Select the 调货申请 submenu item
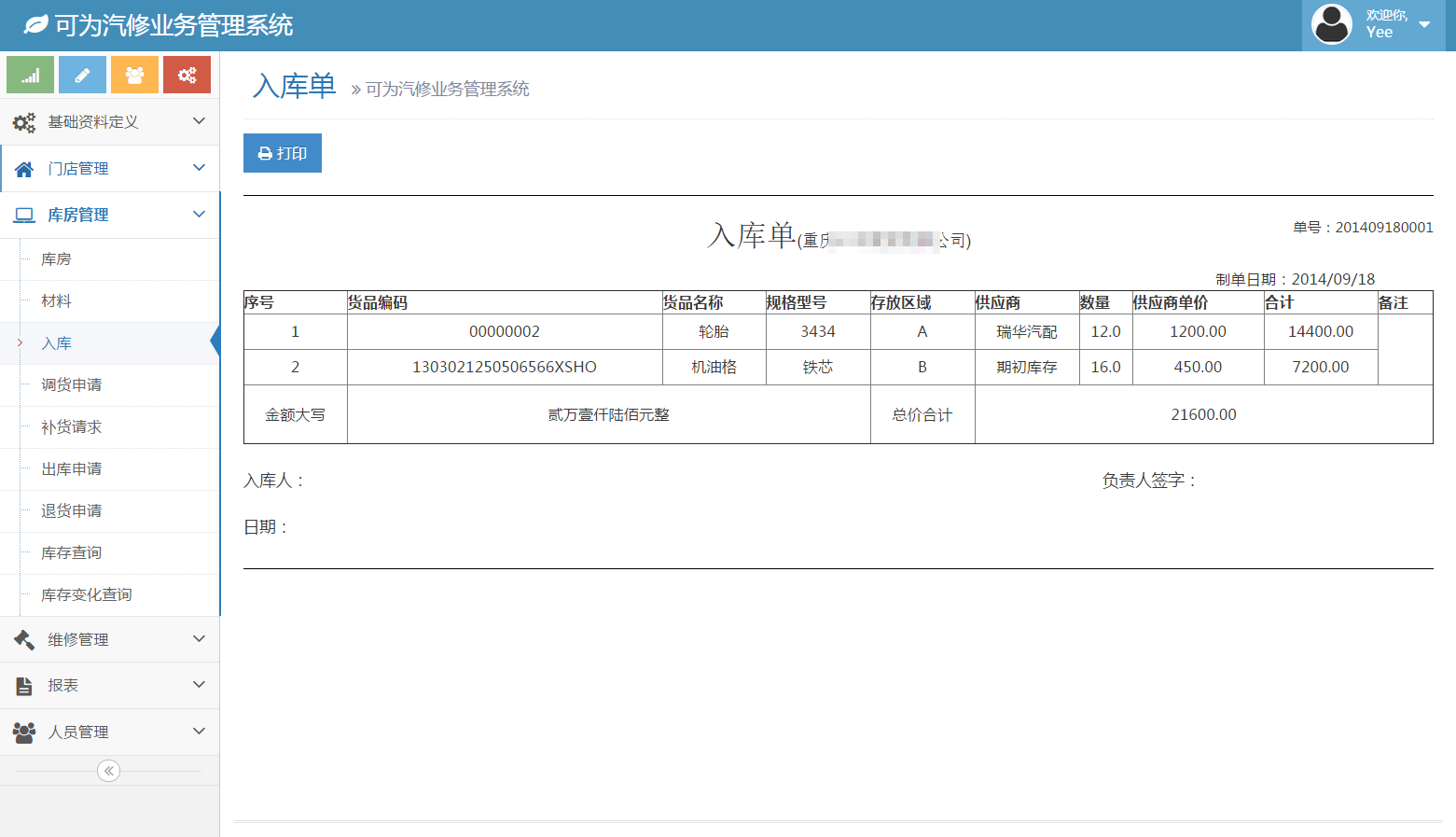Image resolution: width=1456 pixels, height=837 pixels. coord(72,385)
